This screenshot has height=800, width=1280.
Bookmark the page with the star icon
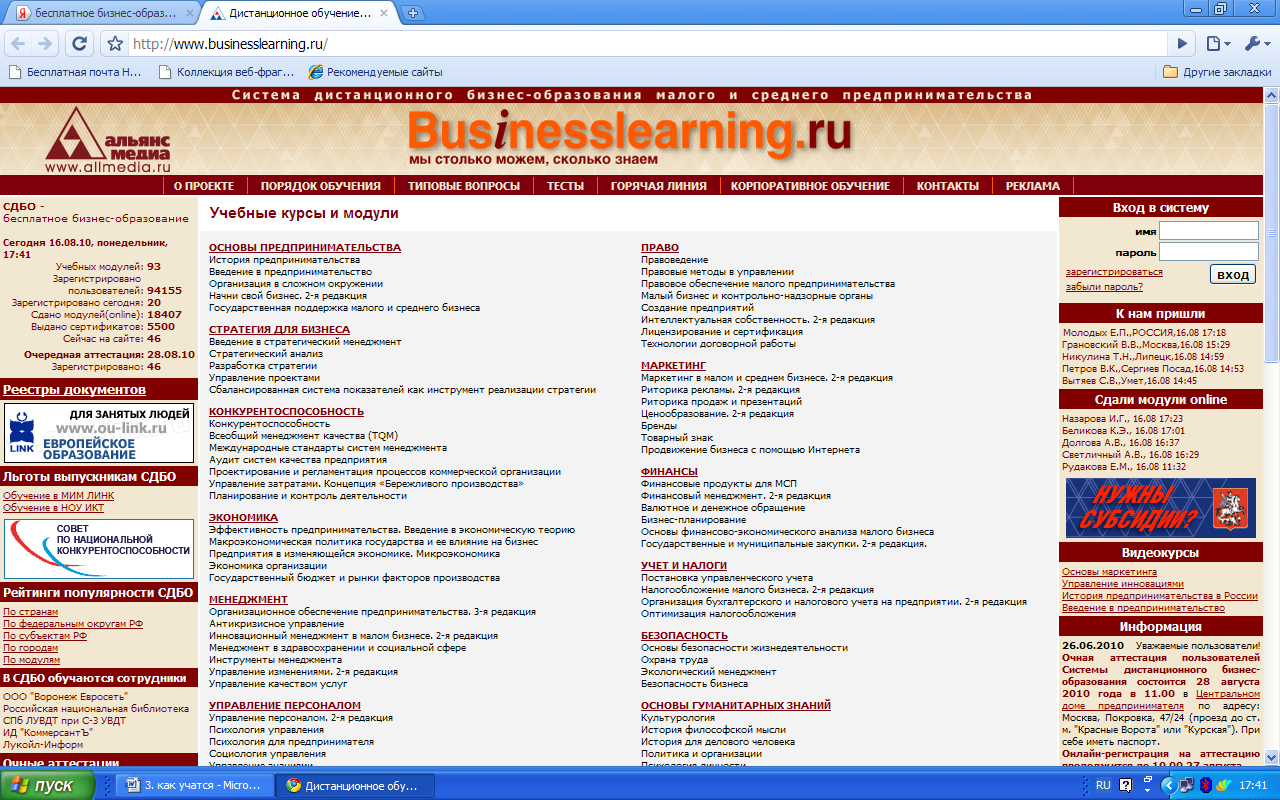tap(115, 44)
